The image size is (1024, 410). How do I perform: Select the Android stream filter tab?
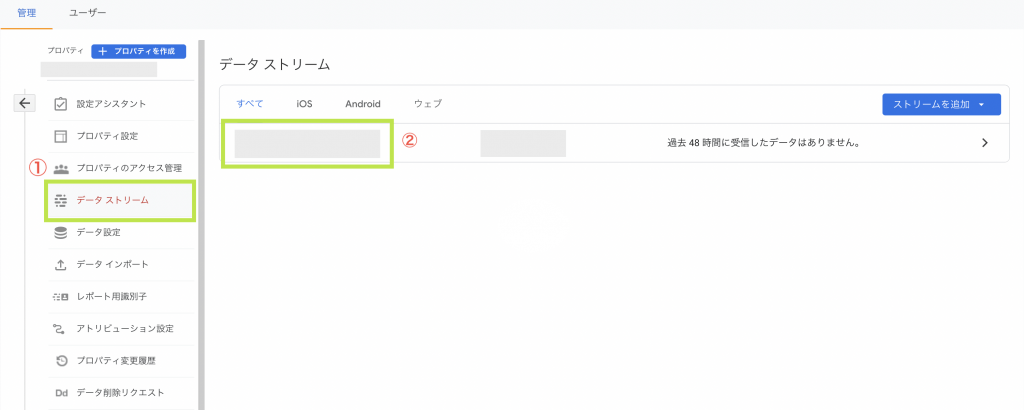[363, 104]
